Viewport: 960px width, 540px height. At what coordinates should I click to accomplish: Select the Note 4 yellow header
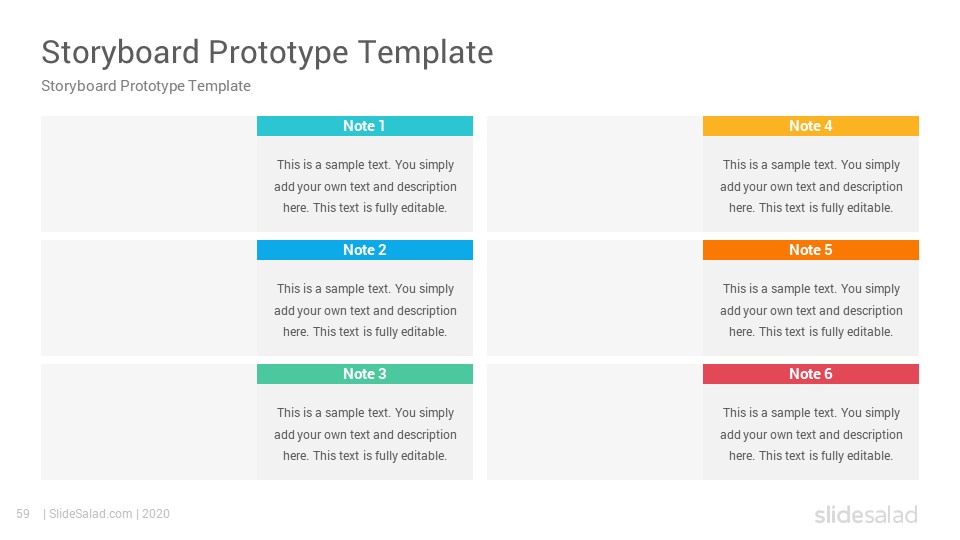tap(811, 126)
